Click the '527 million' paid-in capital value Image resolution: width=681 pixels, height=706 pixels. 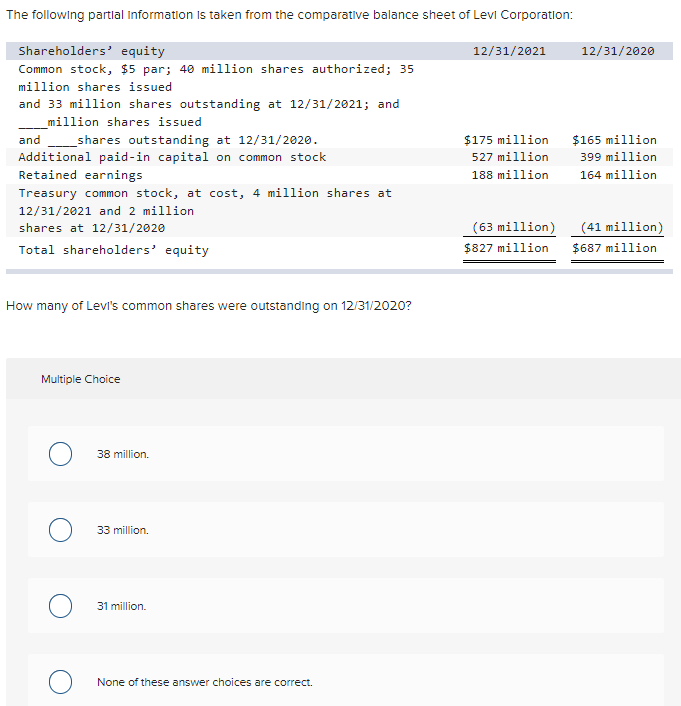(x=510, y=157)
